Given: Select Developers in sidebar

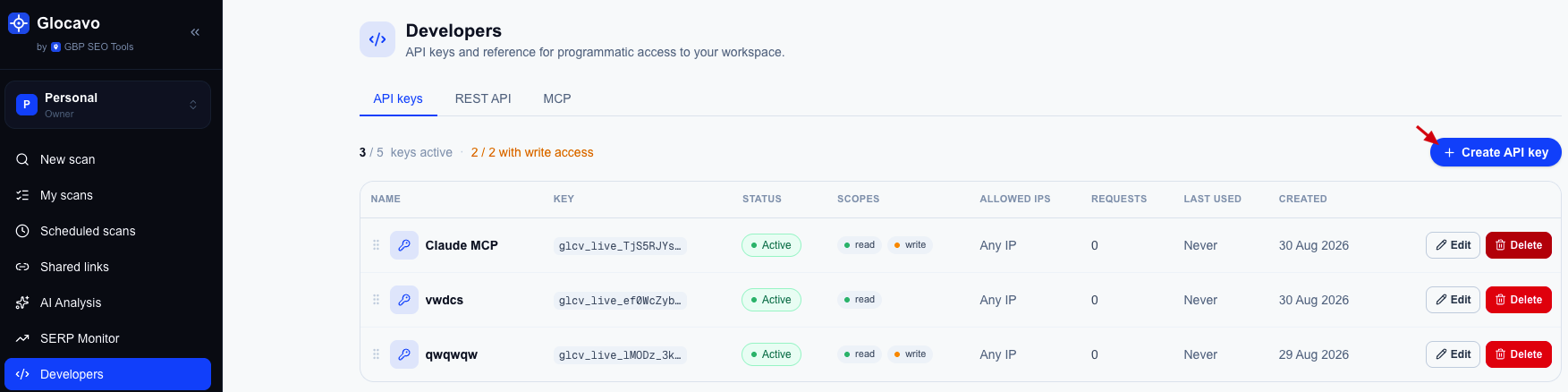Looking at the screenshot, I should pyautogui.click(x=108, y=374).
